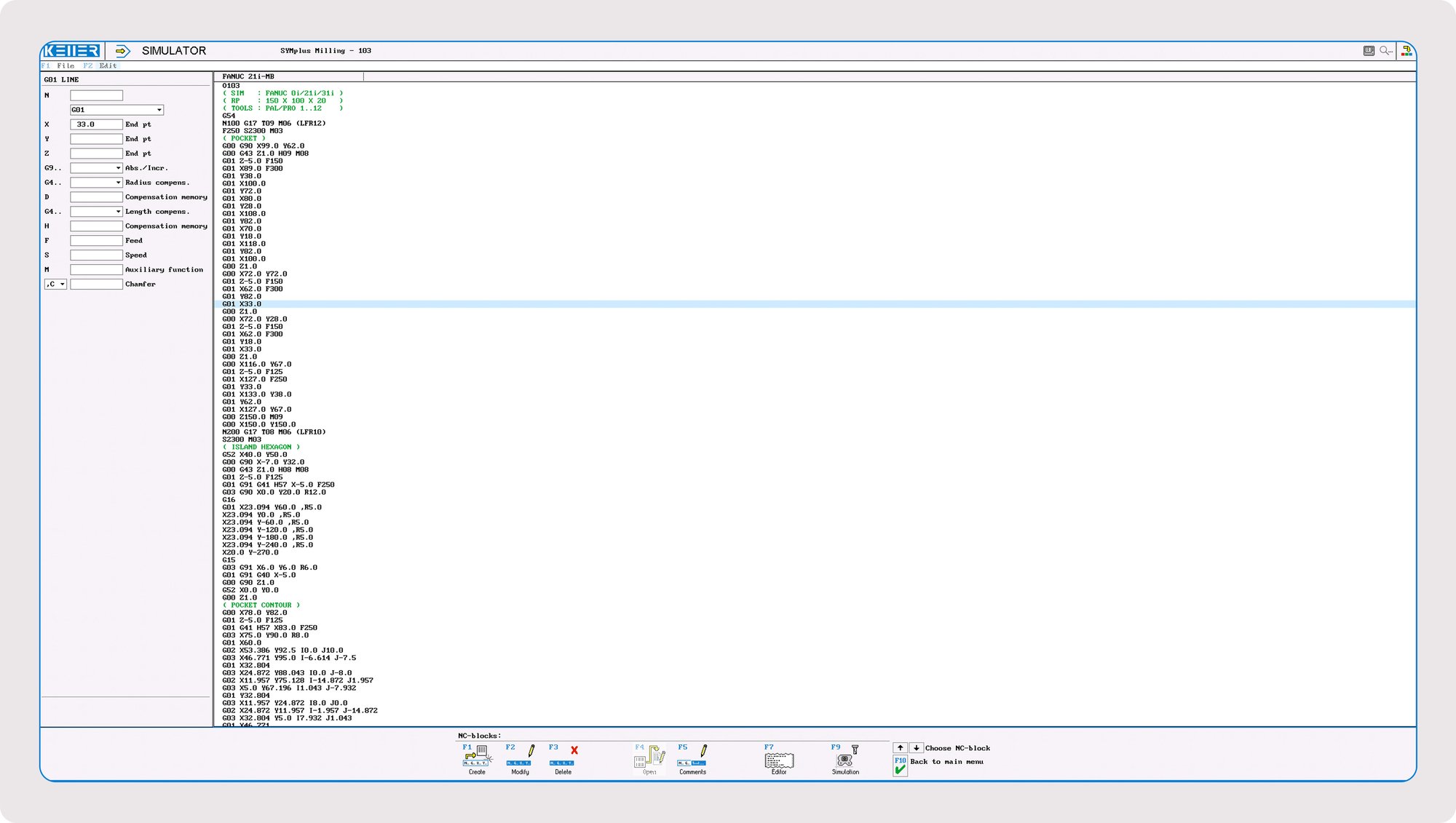The image size is (1456, 823).
Task: Open the magnifier search icon near the top right
Action: pyautogui.click(x=1385, y=50)
